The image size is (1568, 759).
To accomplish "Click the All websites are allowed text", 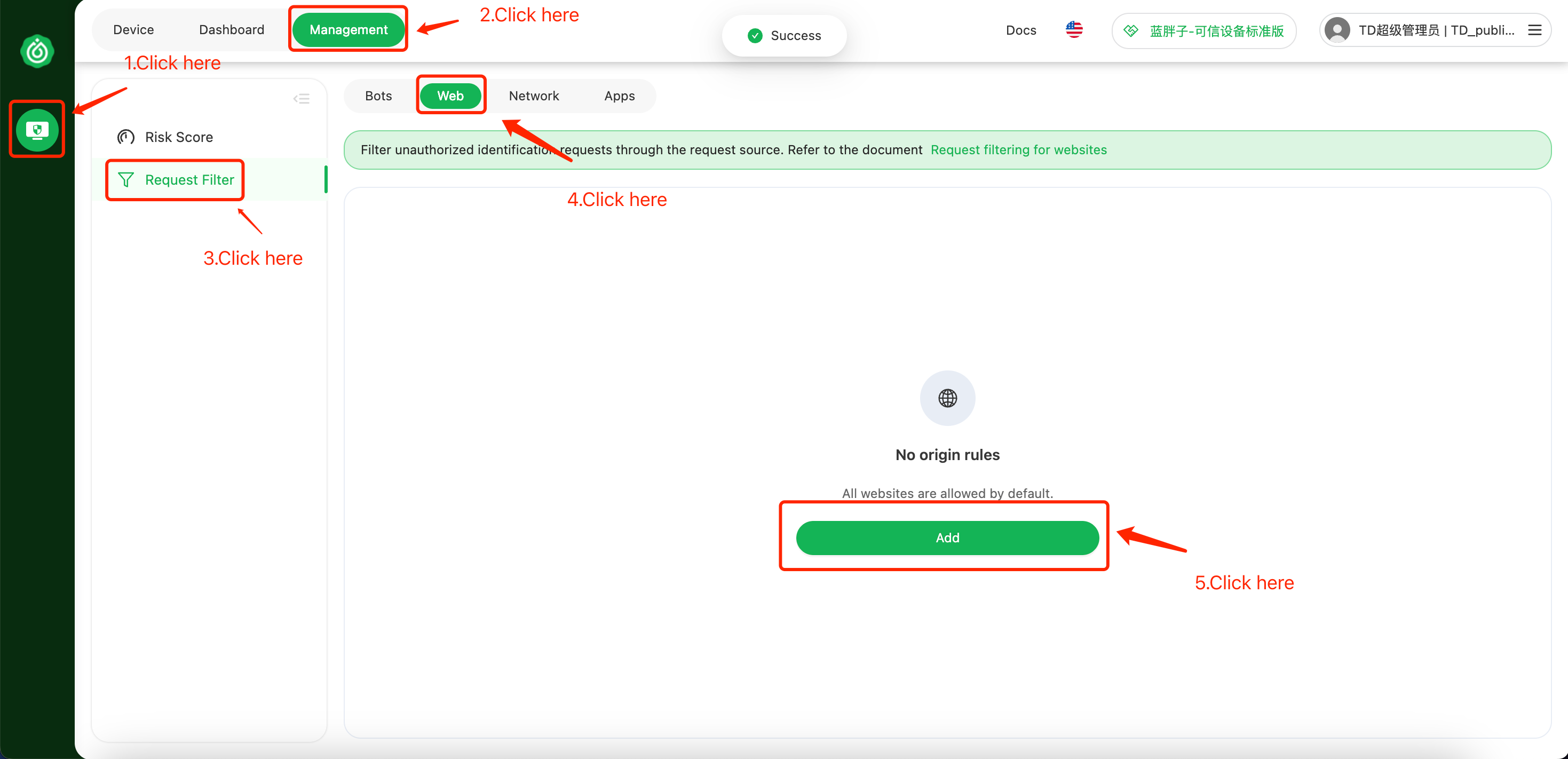I will click(947, 493).
